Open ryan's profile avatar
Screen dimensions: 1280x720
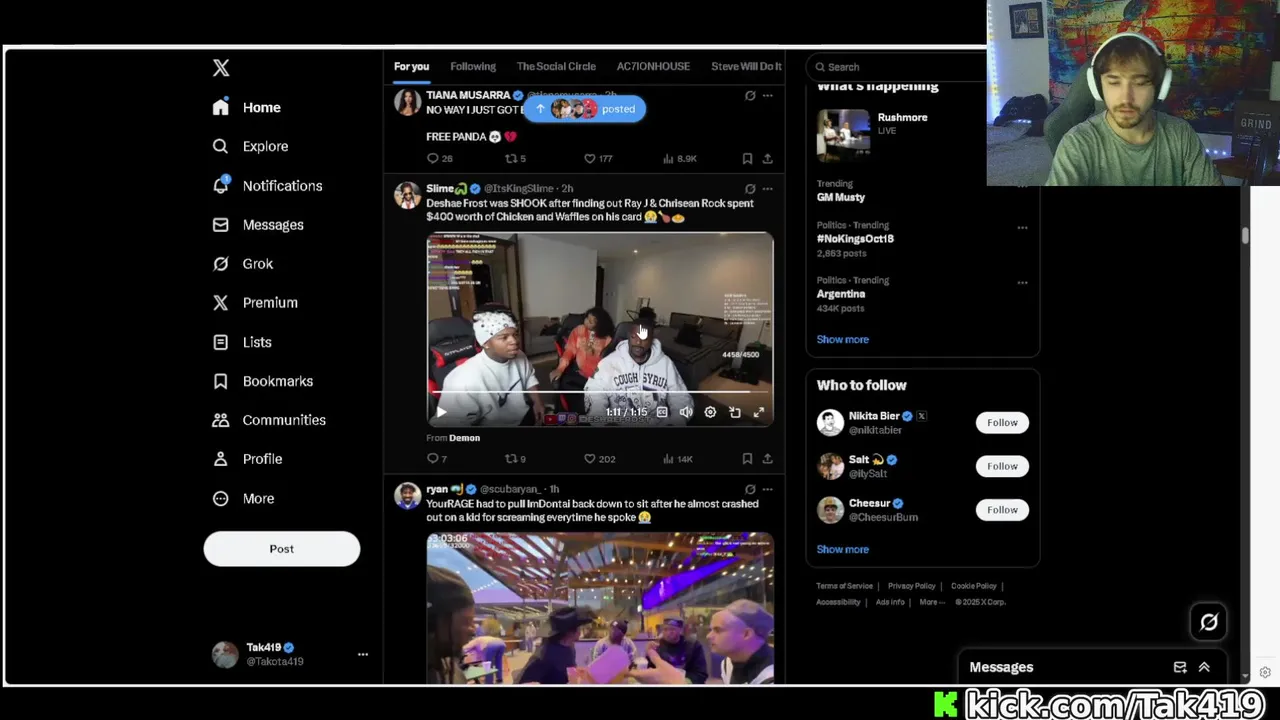click(407, 496)
